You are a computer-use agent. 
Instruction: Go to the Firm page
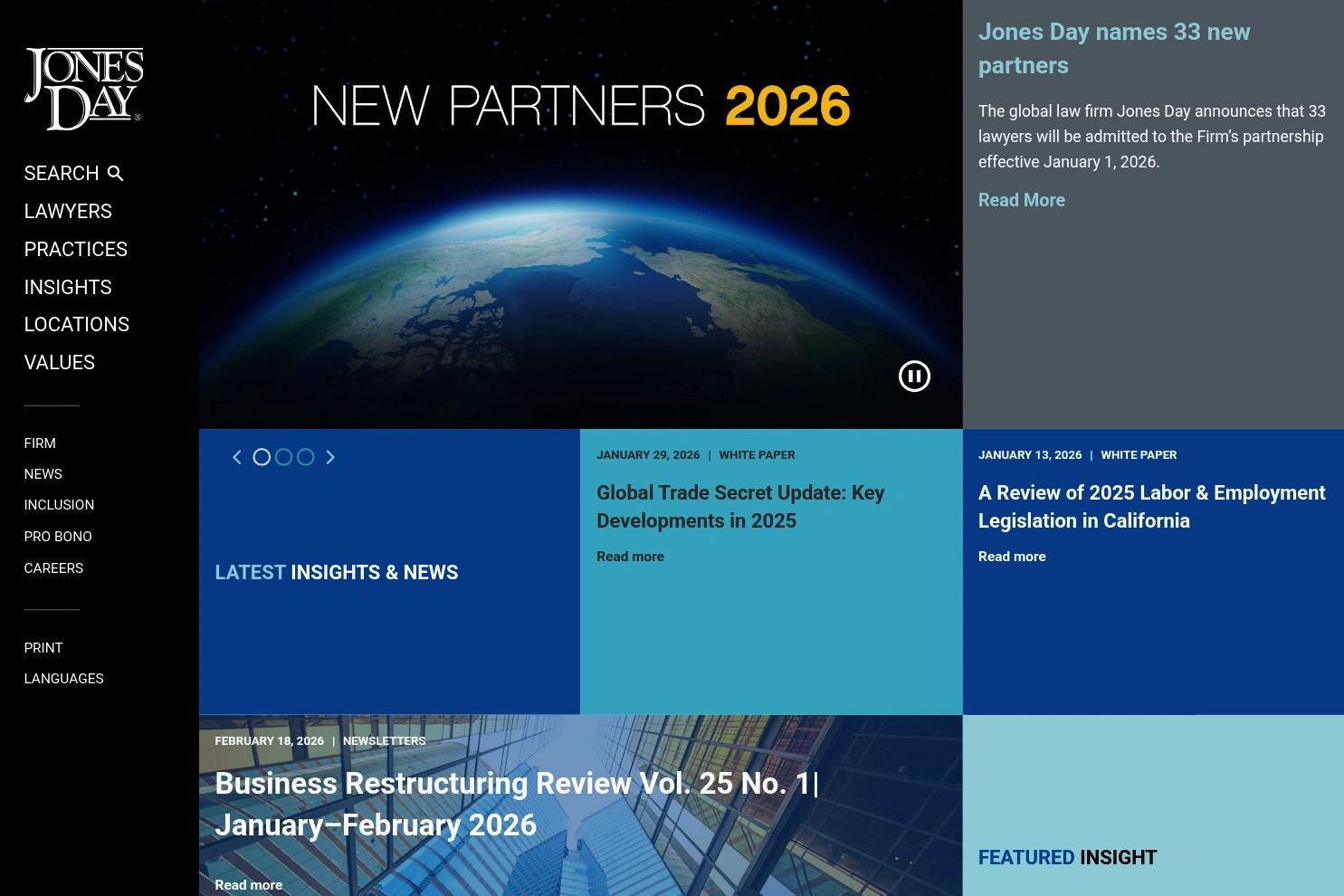pyautogui.click(x=40, y=443)
